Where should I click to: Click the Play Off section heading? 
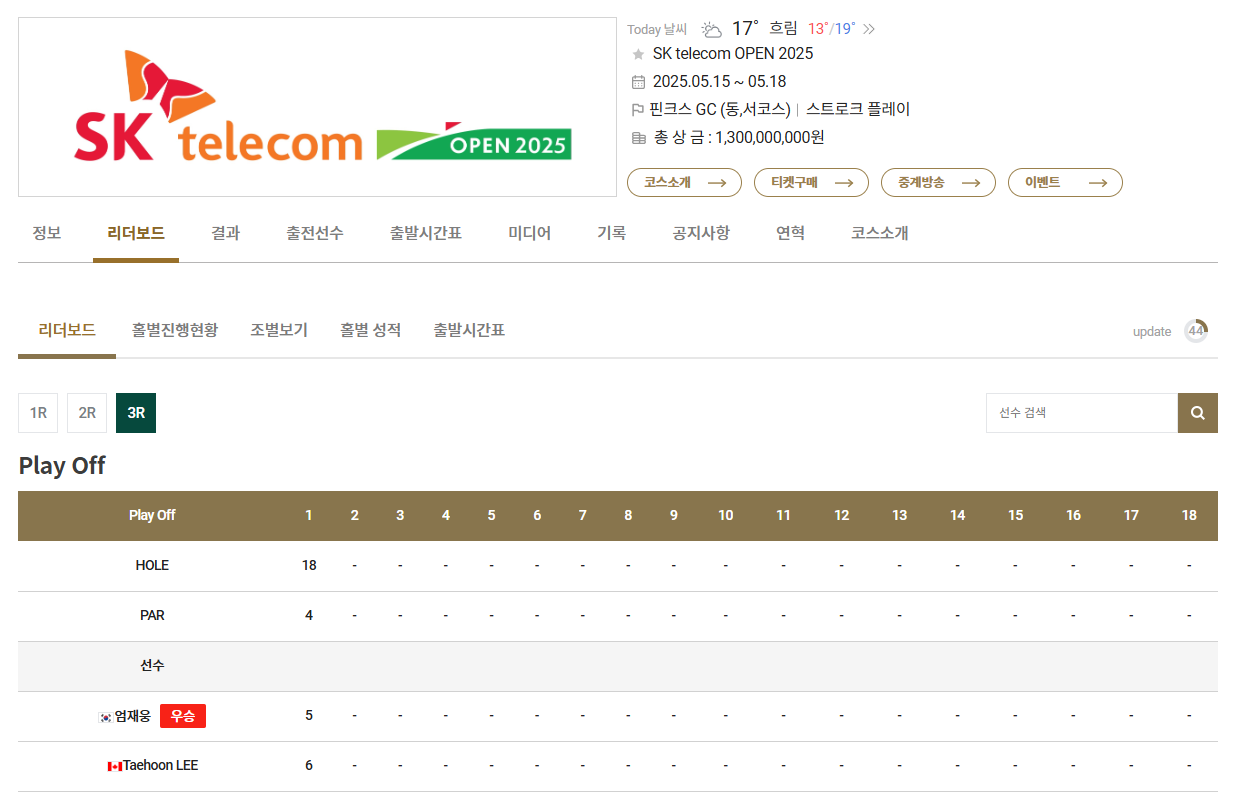click(62, 466)
